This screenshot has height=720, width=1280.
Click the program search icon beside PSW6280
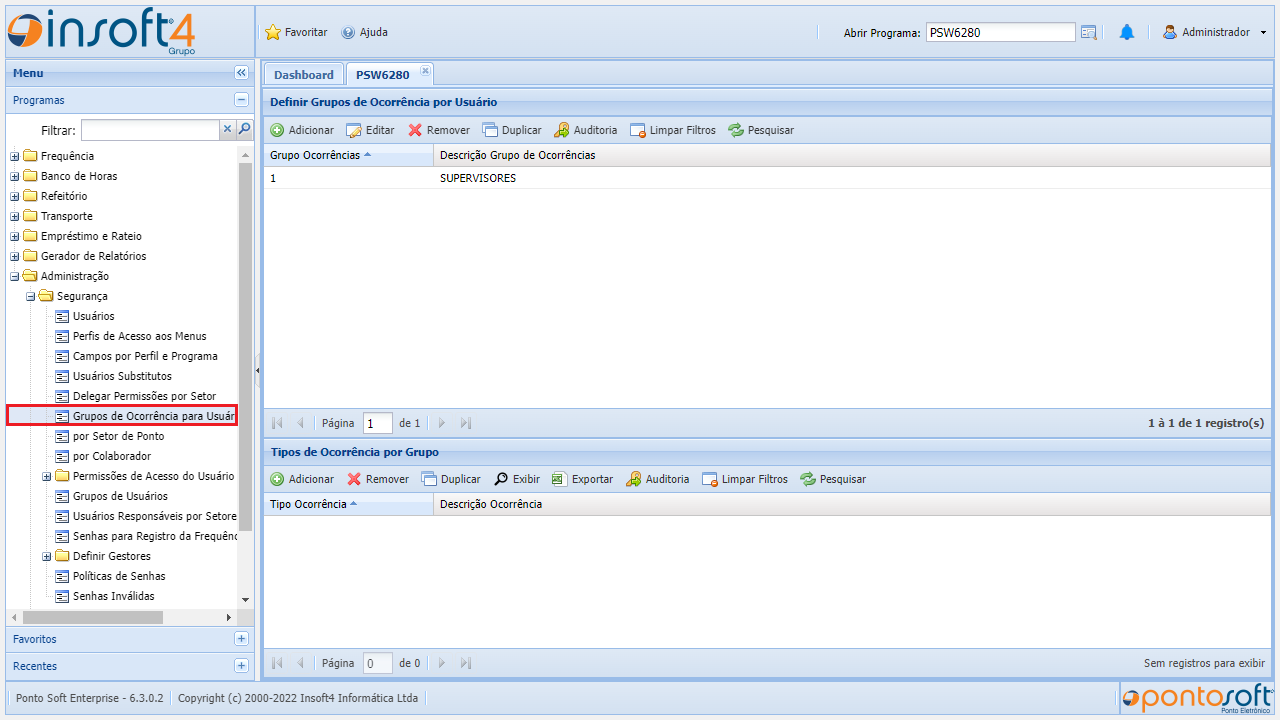[1089, 33]
